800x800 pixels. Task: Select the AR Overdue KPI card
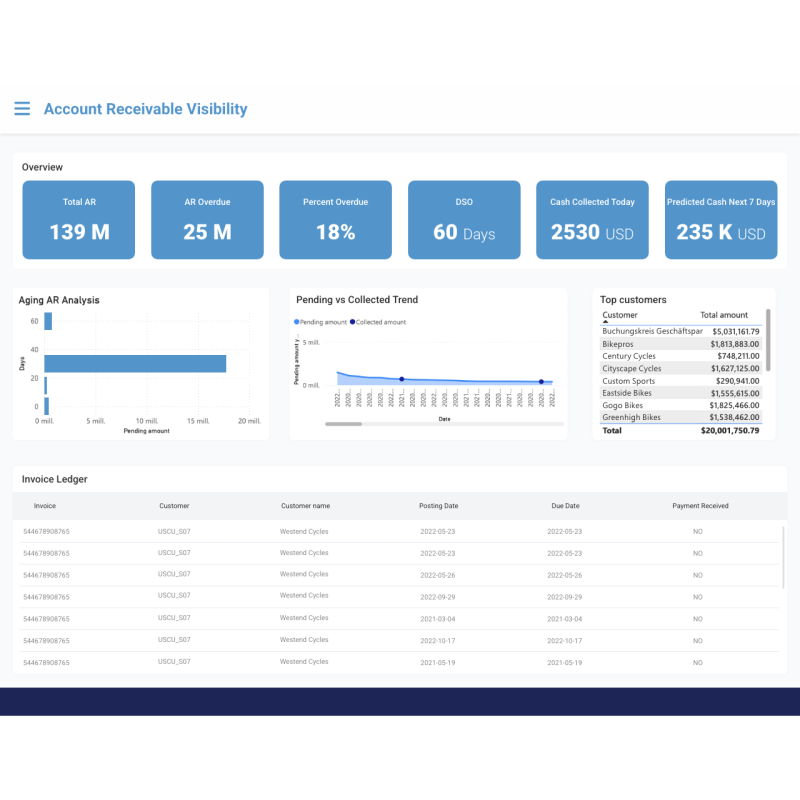[207, 220]
